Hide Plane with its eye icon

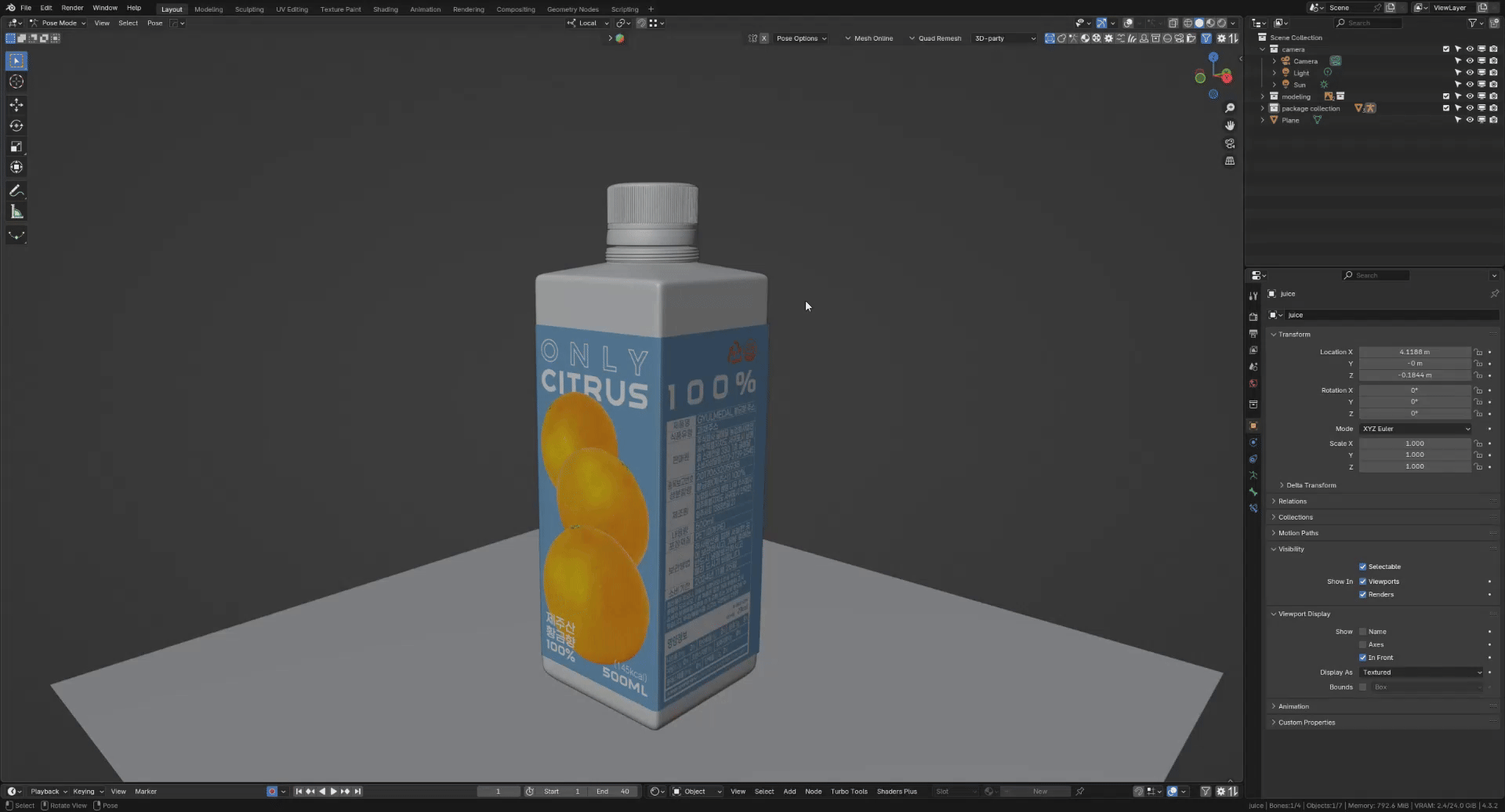point(1470,120)
